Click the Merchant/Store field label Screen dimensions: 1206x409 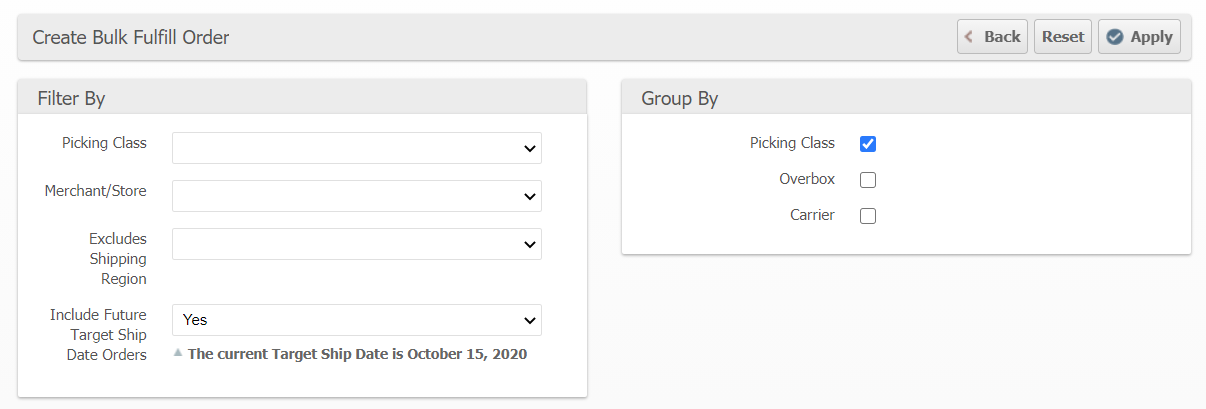[x=95, y=190]
